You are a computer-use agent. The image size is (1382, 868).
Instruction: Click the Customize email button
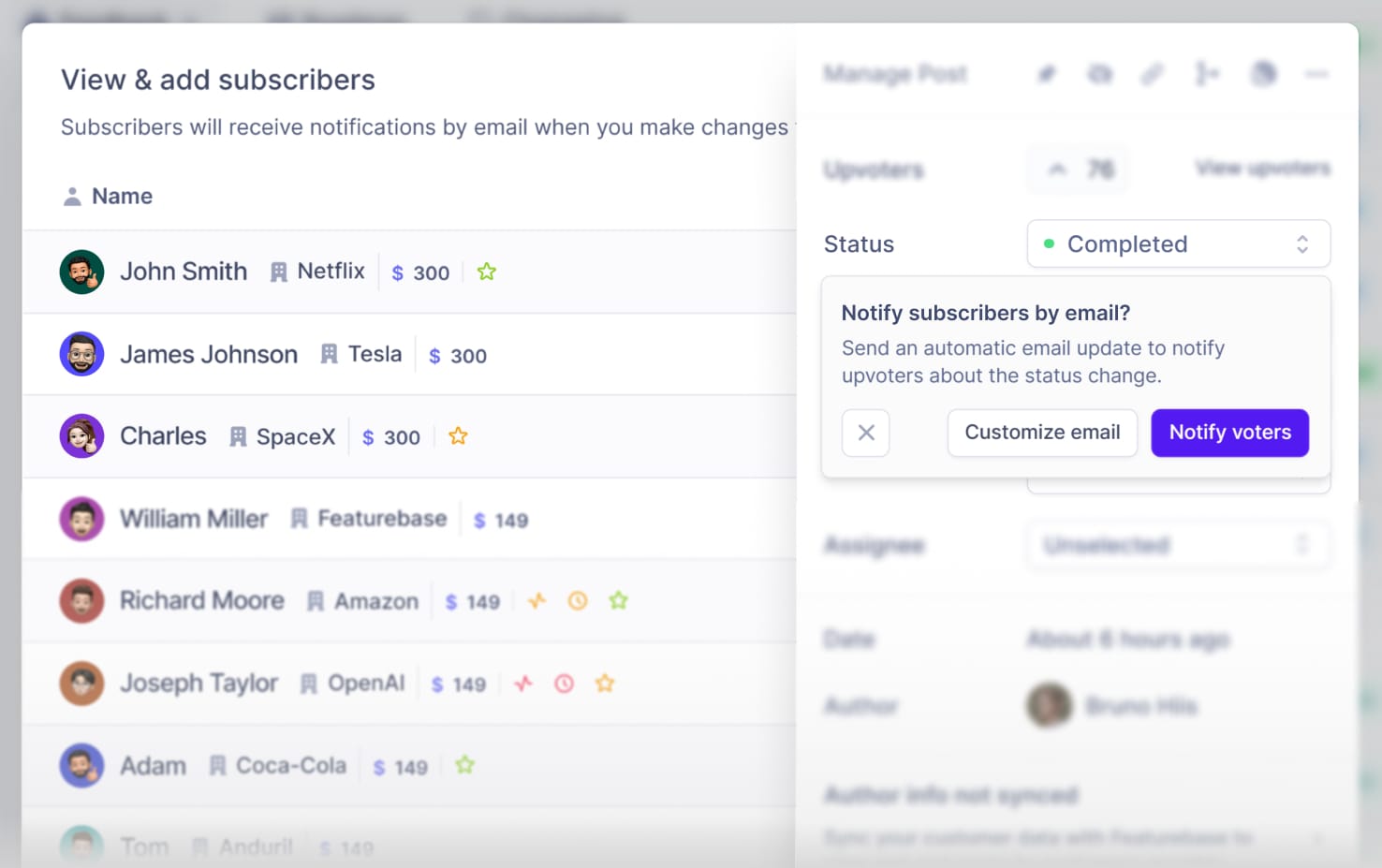[1042, 433]
